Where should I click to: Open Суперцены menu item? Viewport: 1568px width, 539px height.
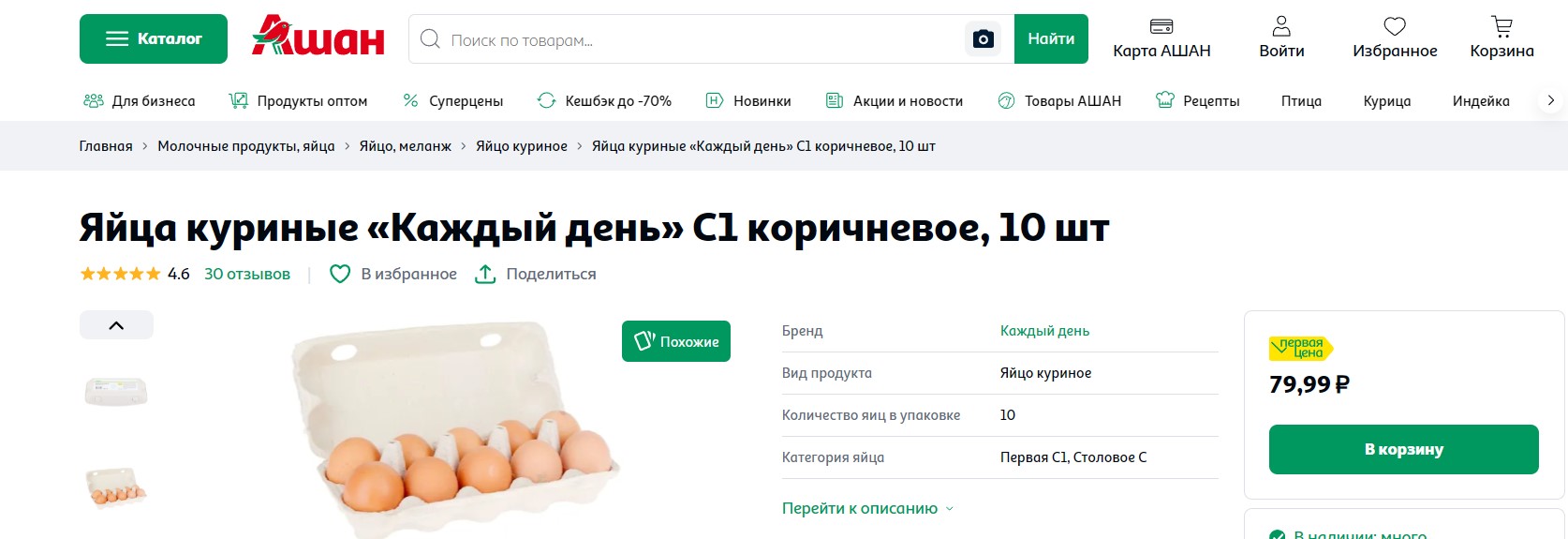(453, 101)
